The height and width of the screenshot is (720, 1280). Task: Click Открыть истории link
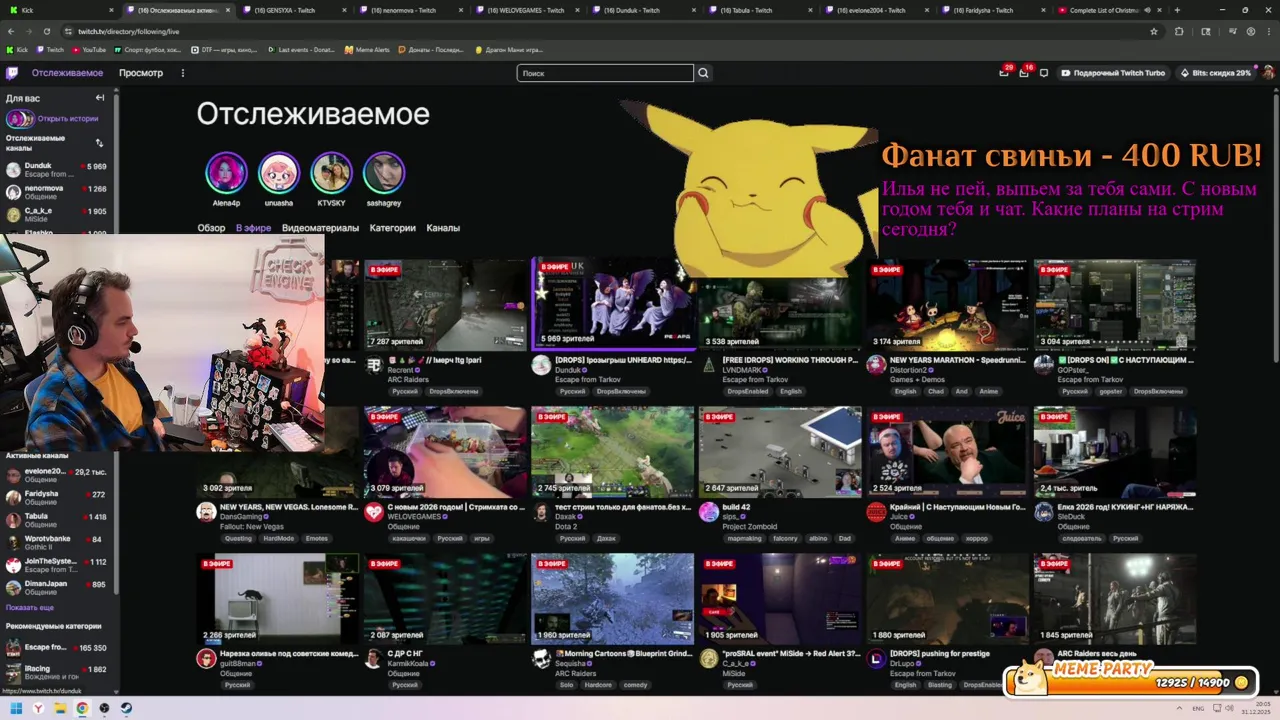pos(68,119)
